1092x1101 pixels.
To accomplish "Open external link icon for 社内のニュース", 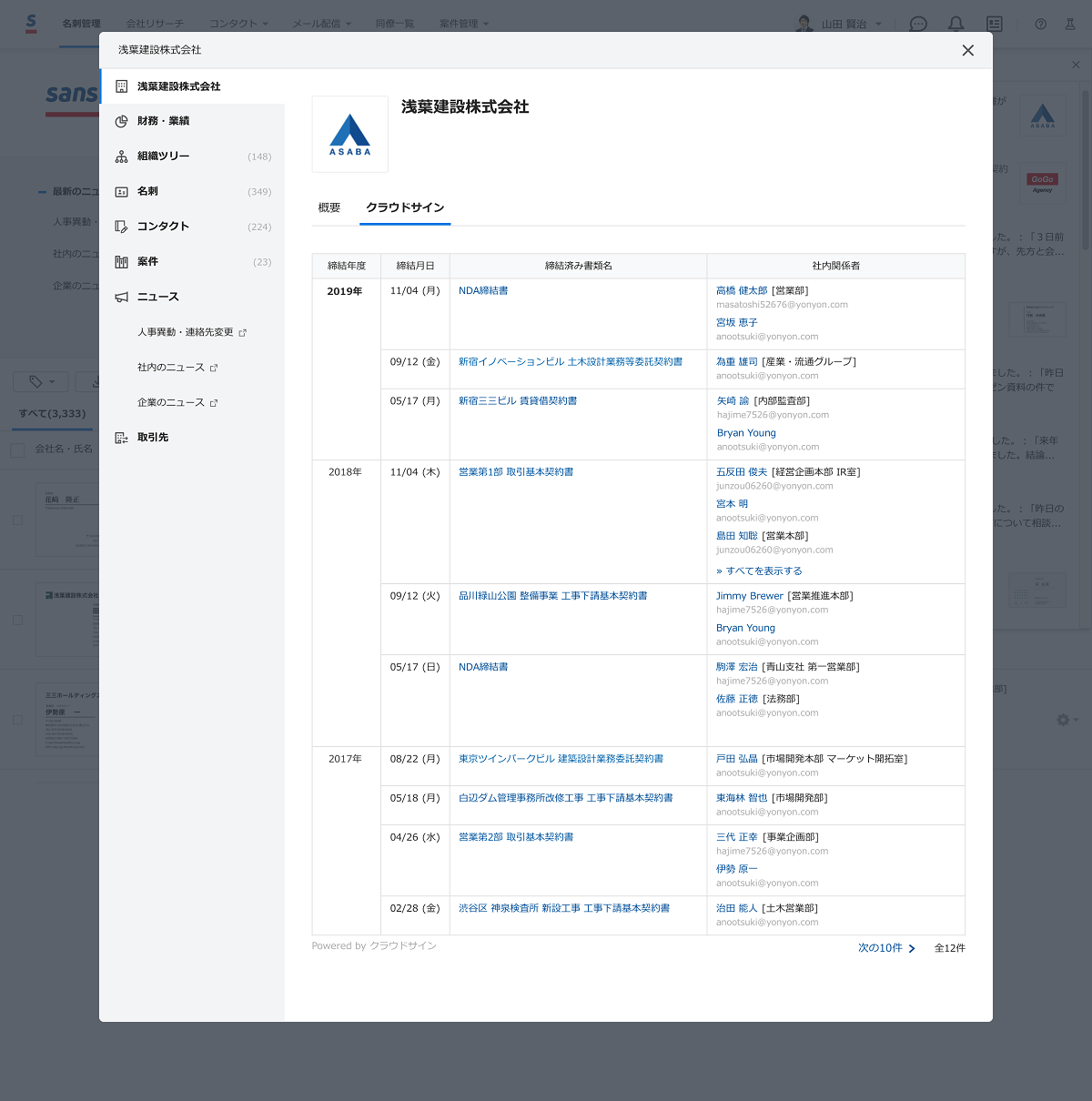I will point(214,368).
